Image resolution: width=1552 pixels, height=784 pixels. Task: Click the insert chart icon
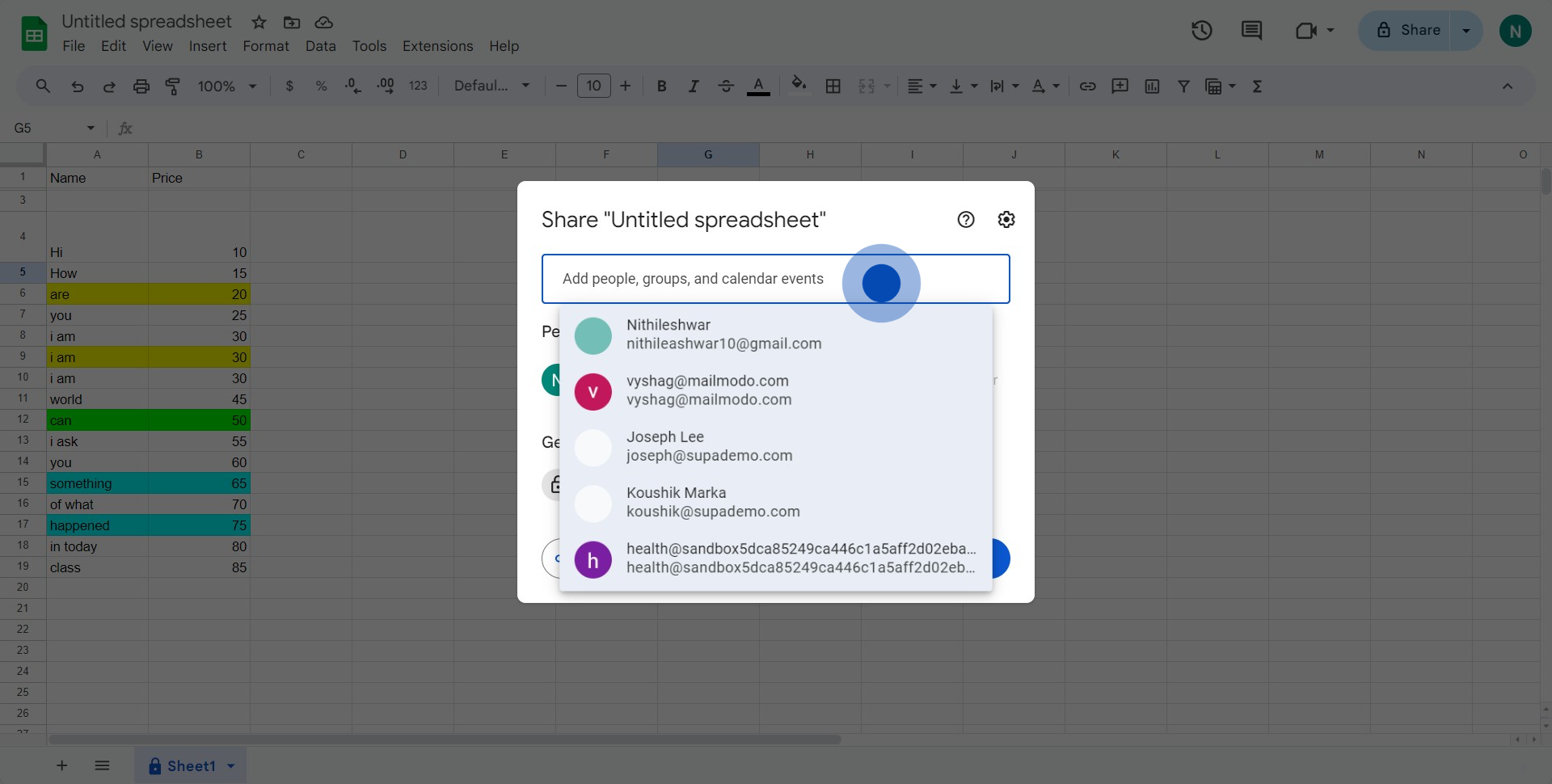1152,86
